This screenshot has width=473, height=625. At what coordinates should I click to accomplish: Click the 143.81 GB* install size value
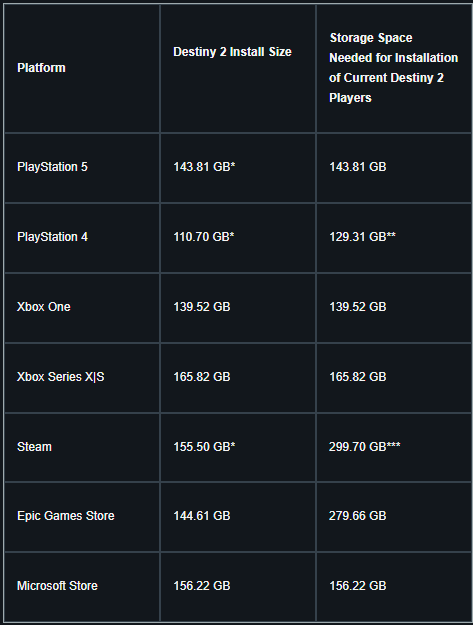point(204,167)
